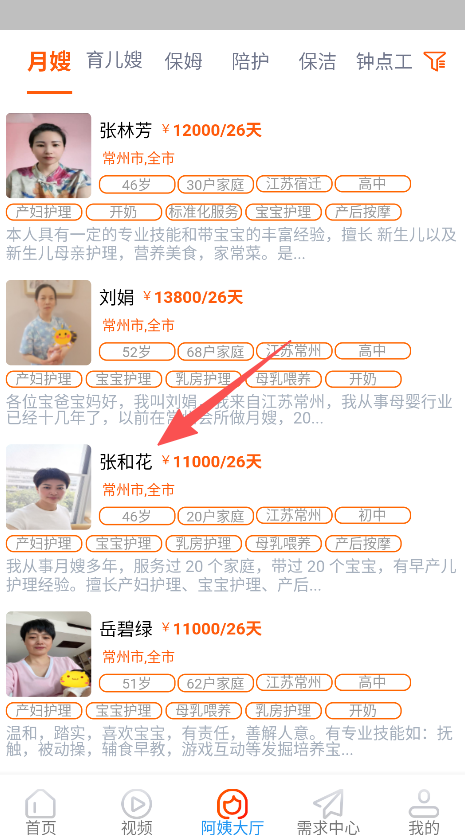This screenshot has width=465, height=840.
Task: View 岳碧绿's profile photo
Action: coord(49,654)
